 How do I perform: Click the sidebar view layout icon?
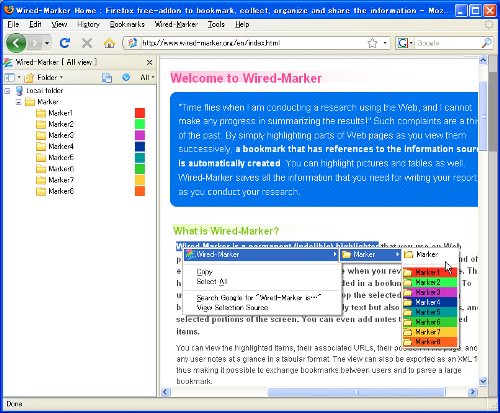tap(9, 78)
